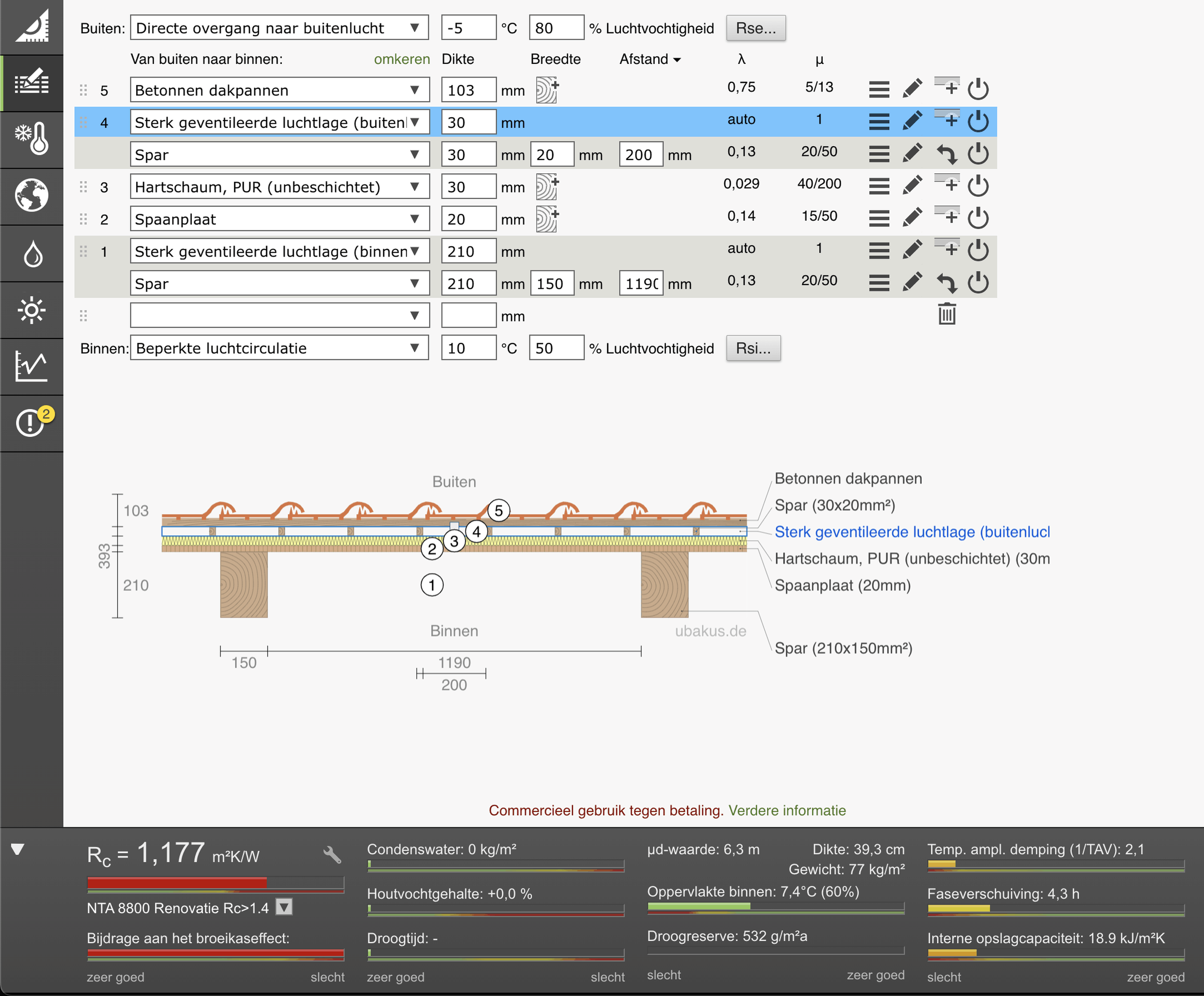Screen dimensions: 1204x996
Task: Open menu icon for highlighted layer 4
Action: 879,121
